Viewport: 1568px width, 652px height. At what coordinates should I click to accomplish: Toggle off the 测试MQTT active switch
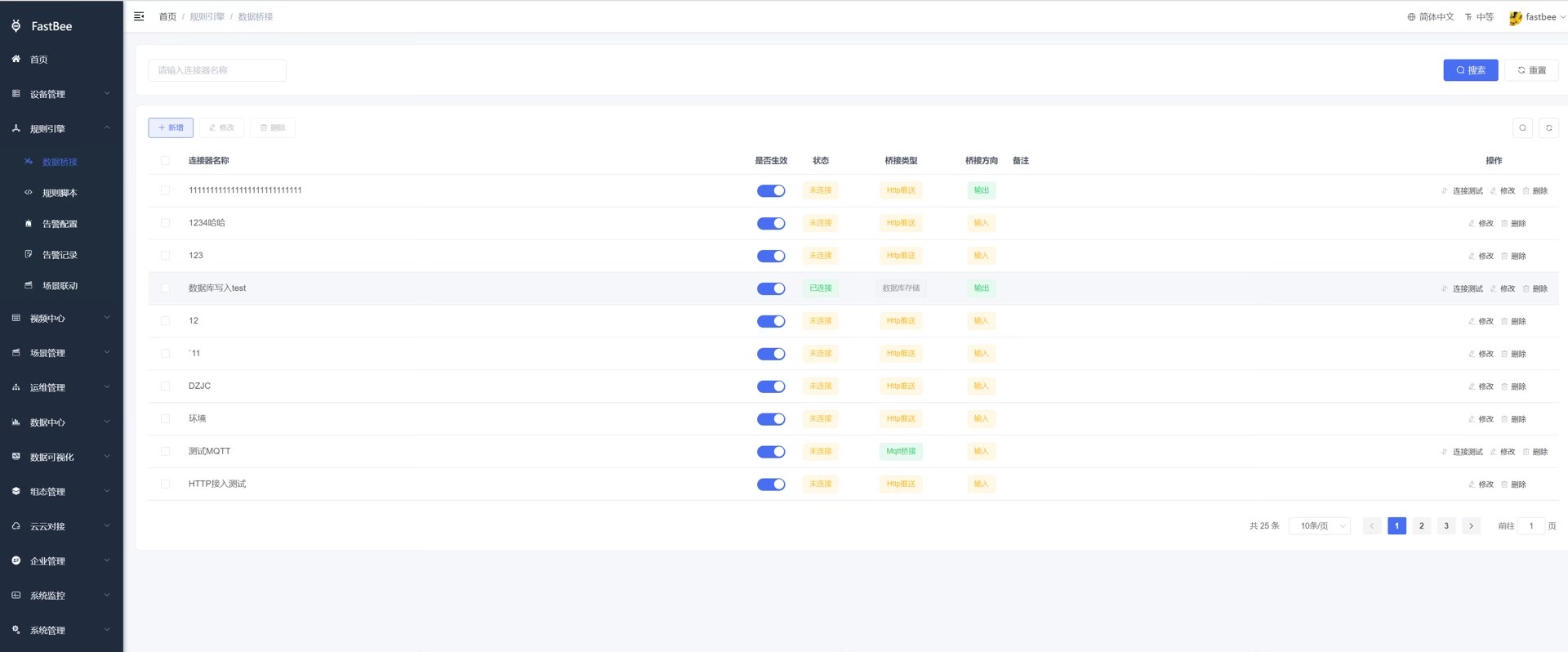(770, 452)
